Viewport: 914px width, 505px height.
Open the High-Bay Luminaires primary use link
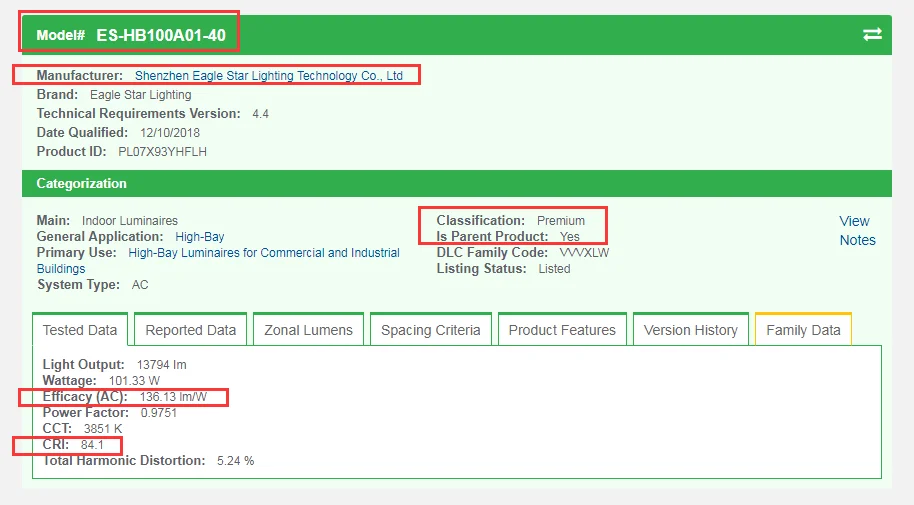[x=264, y=253]
